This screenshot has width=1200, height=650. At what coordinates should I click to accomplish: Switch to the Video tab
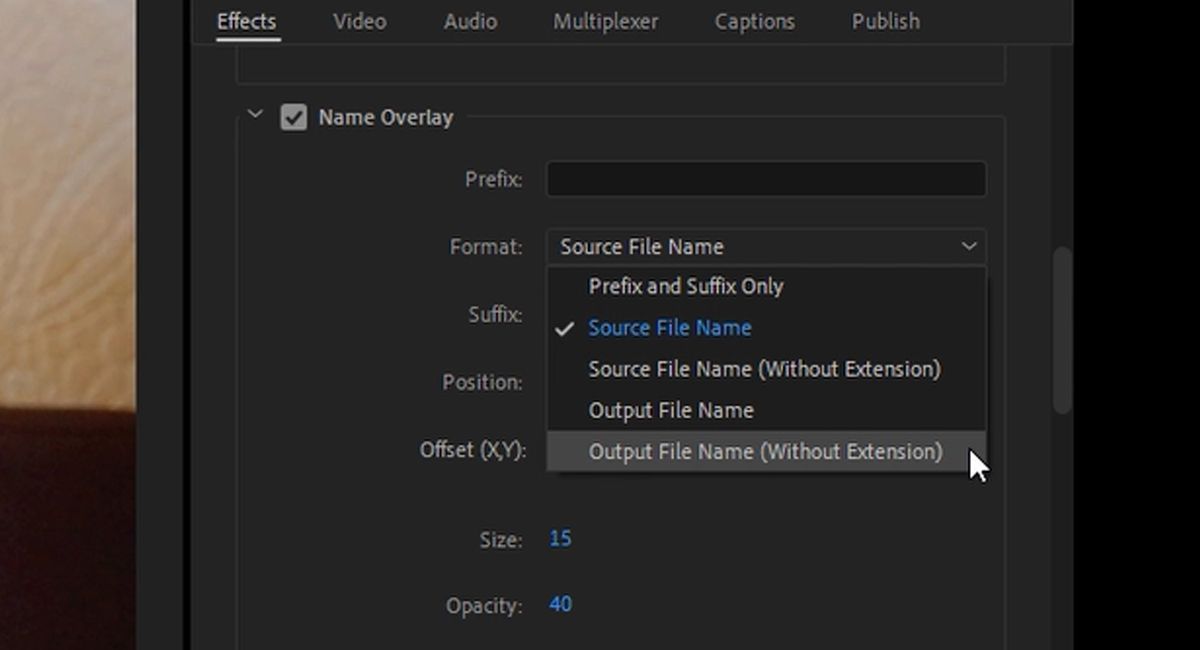pyautogui.click(x=359, y=21)
